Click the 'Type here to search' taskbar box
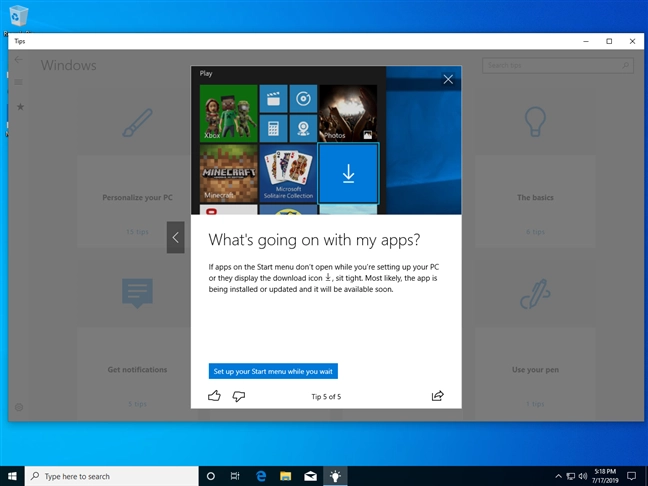This screenshot has width=648, height=486. [x=112, y=476]
